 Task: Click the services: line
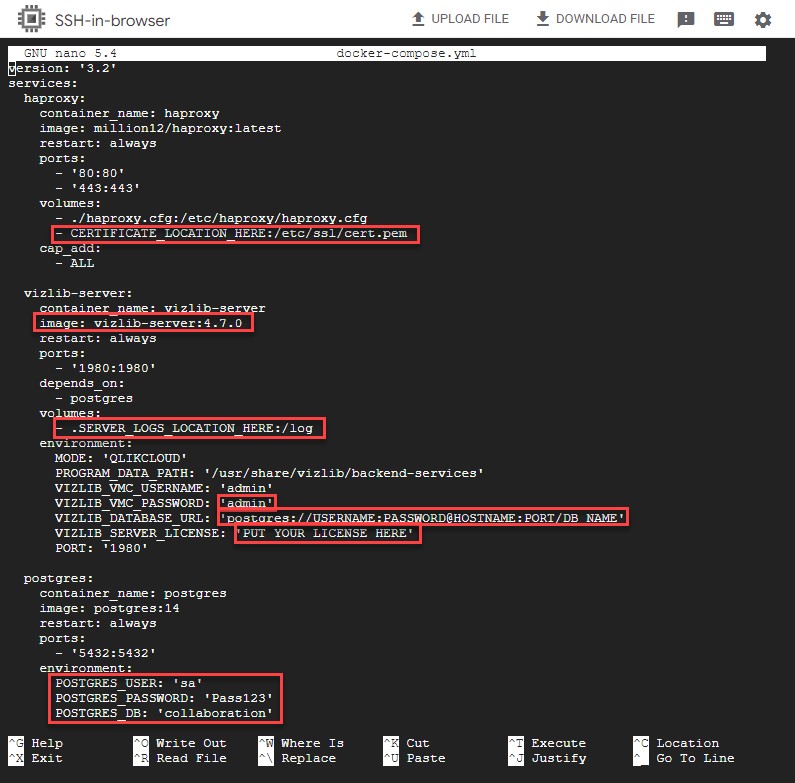click(x=43, y=83)
